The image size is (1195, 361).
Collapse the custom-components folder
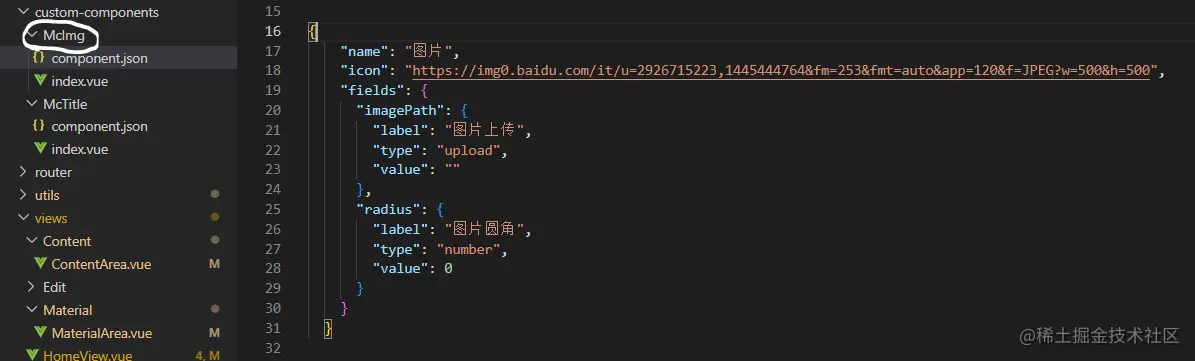(x=23, y=12)
